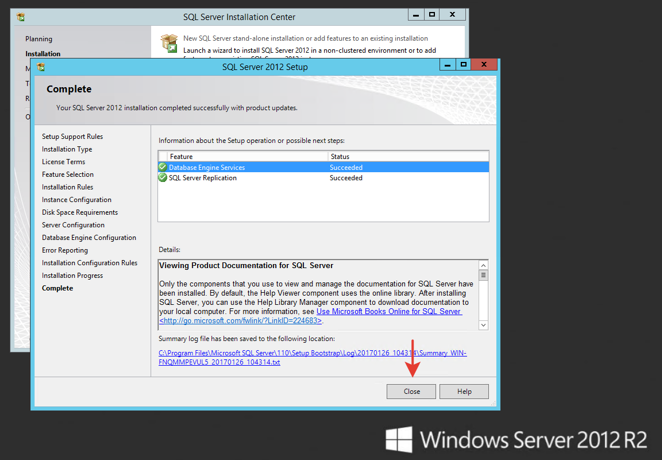Click the SQL Server 2012 Setup title icon
Image resolution: width=662 pixels, height=460 pixels.
tap(41, 67)
